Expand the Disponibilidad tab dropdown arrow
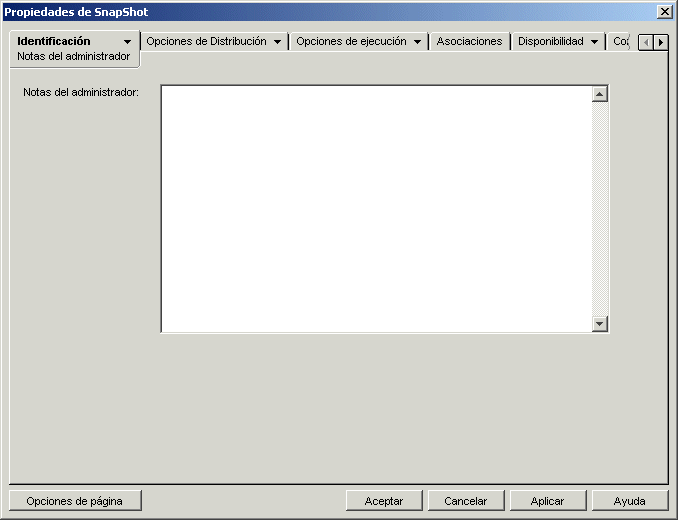678x520 pixels. (x=595, y=42)
